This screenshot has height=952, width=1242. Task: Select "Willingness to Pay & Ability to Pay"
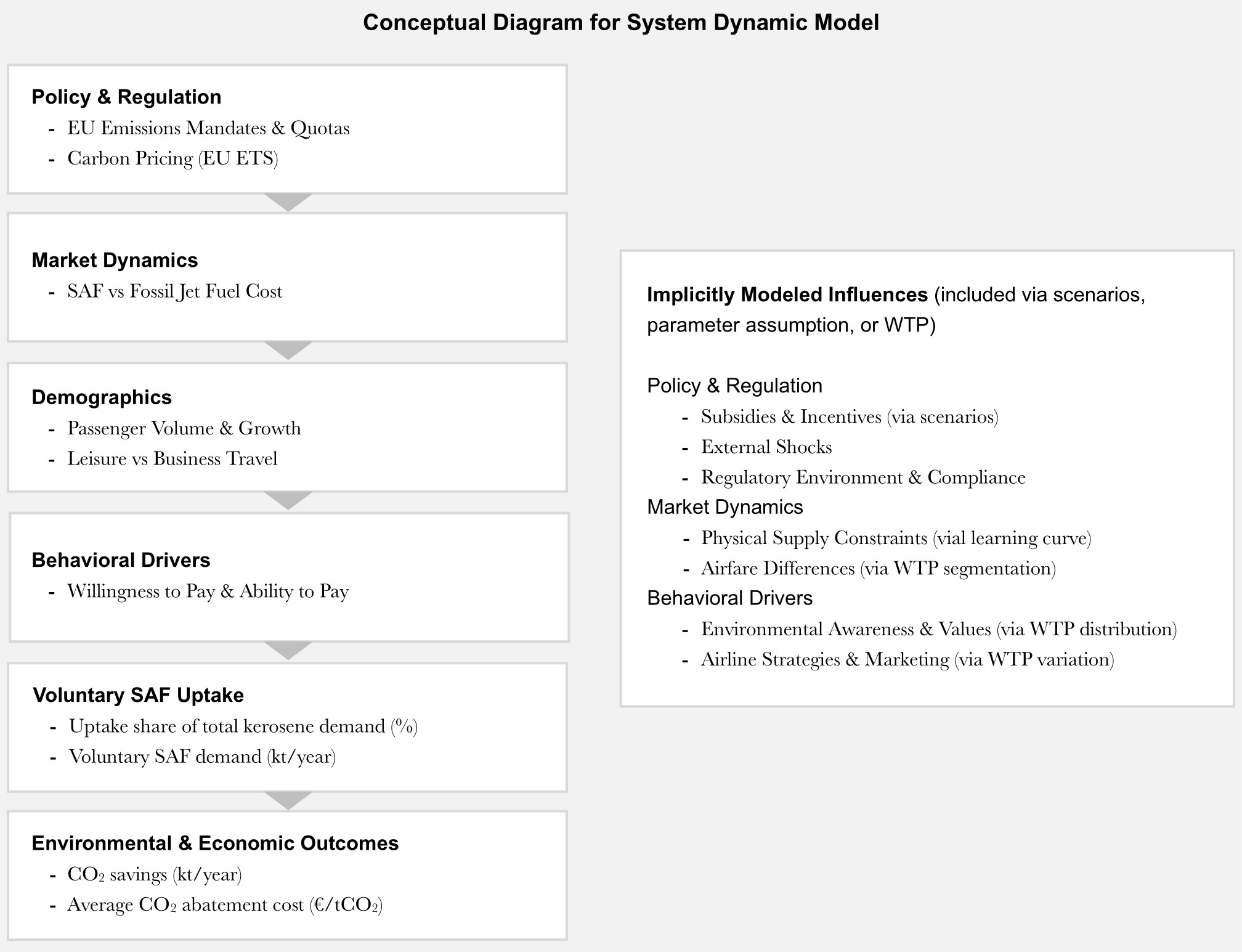(208, 592)
